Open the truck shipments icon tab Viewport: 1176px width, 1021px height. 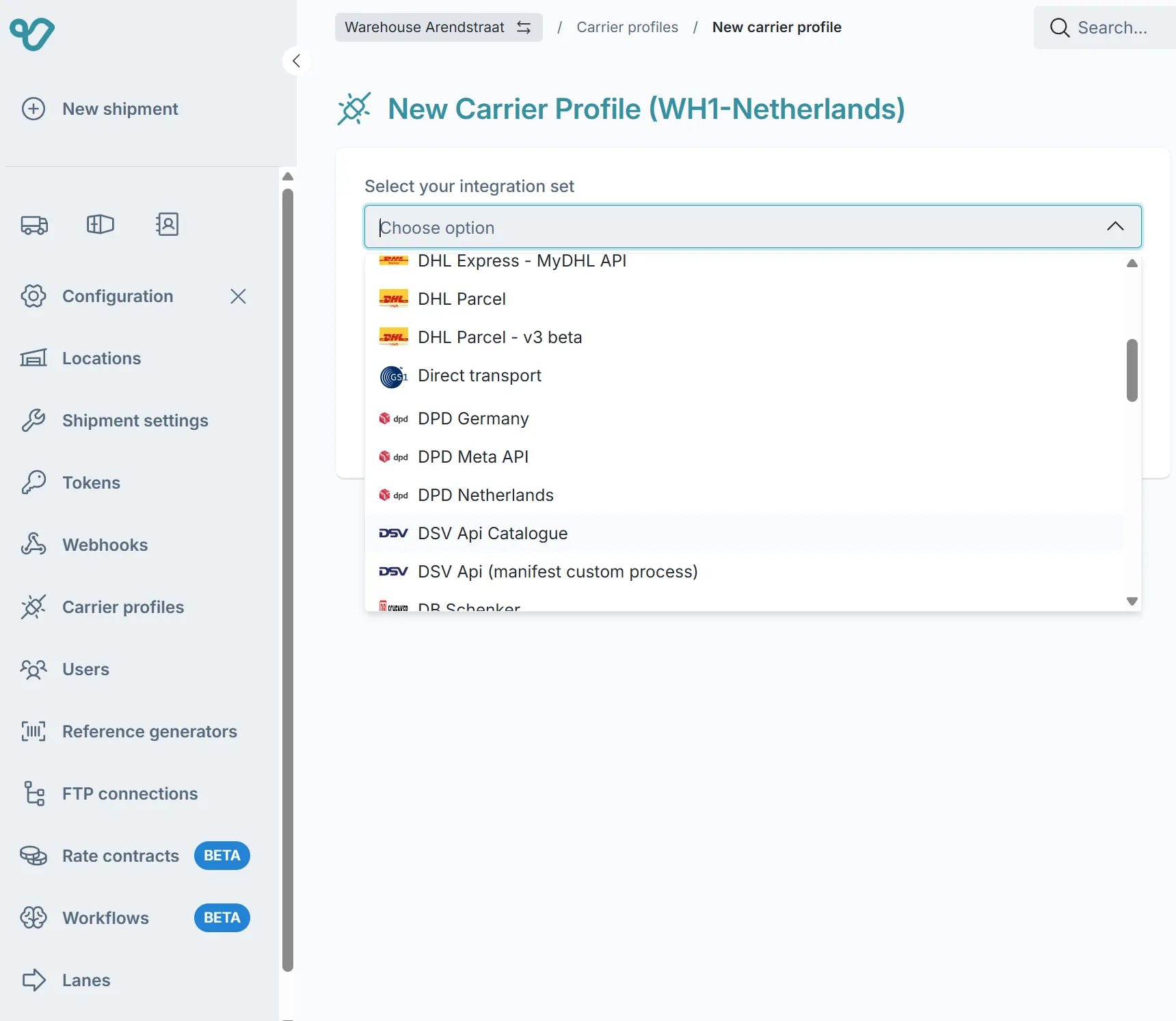pos(34,224)
